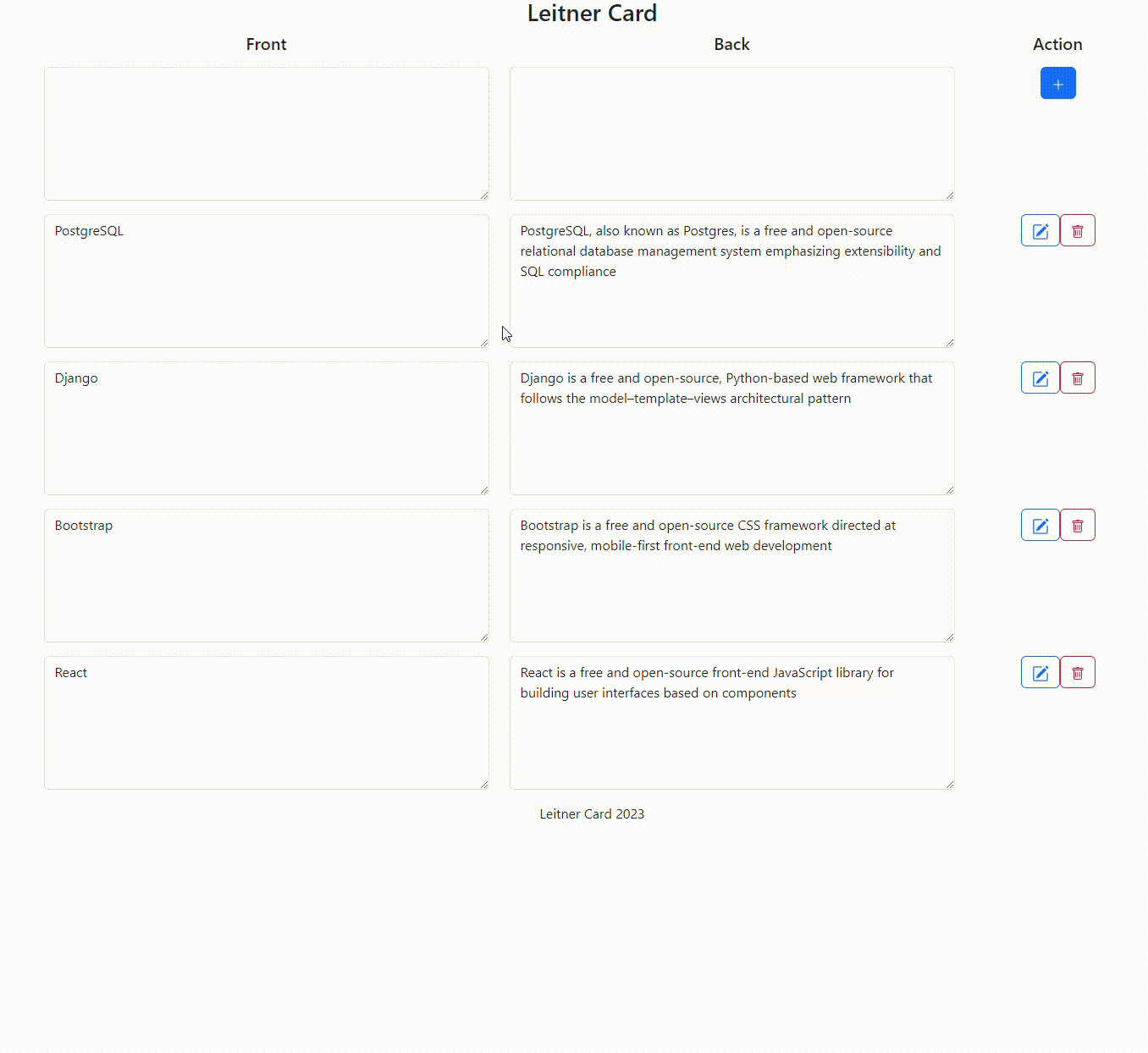Image resolution: width=1148 pixels, height=1053 pixels.
Task: Focus the empty new-card Front textarea
Action: tap(267, 134)
